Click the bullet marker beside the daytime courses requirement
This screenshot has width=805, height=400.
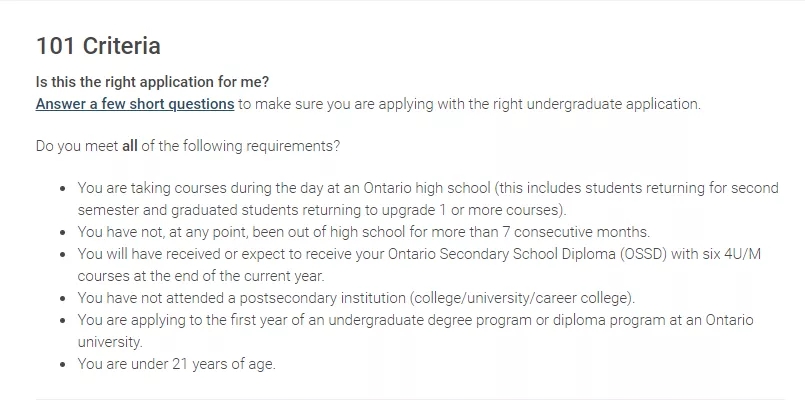(63, 188)
